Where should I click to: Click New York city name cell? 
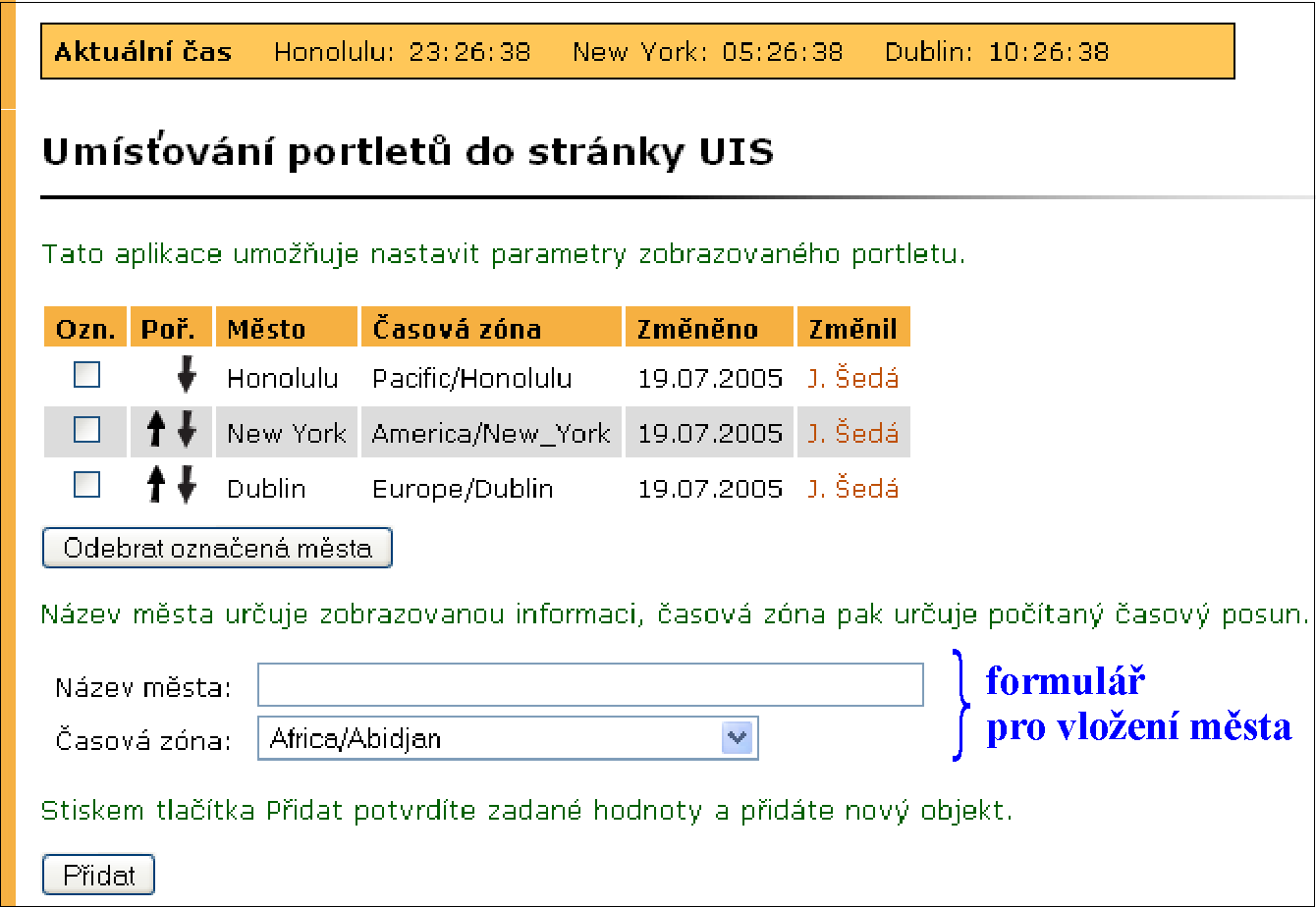[x=287, y=433]
